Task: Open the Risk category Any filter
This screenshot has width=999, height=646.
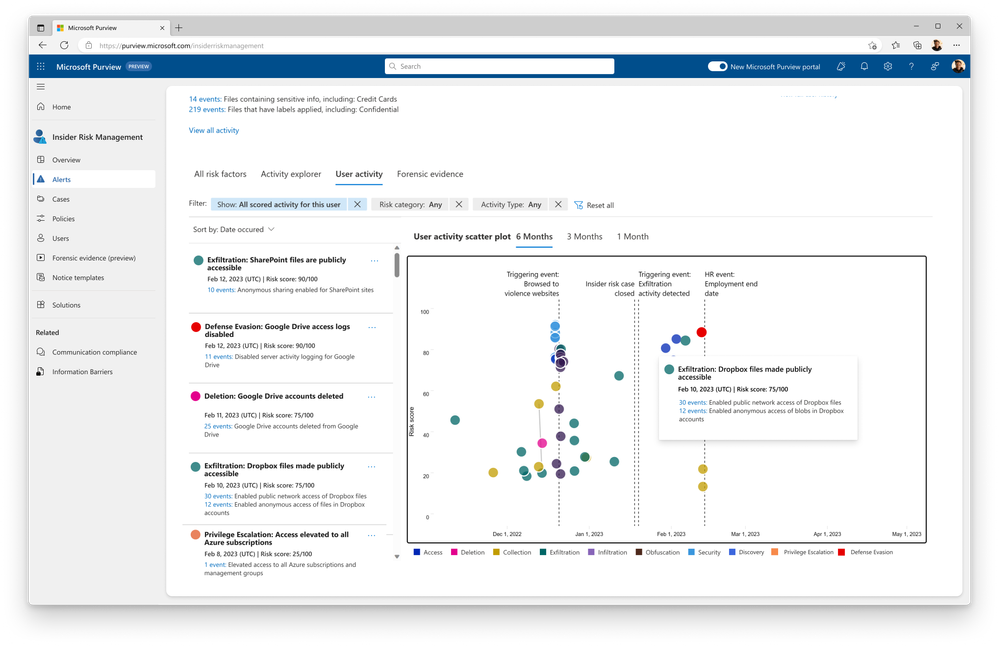Action: 410,205
